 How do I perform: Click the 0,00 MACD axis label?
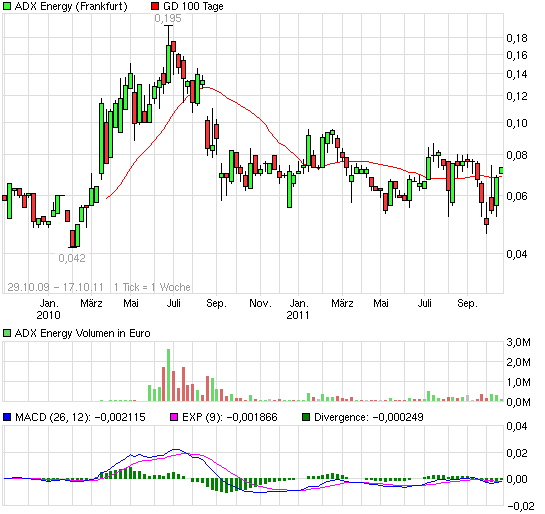coord(517,480)
